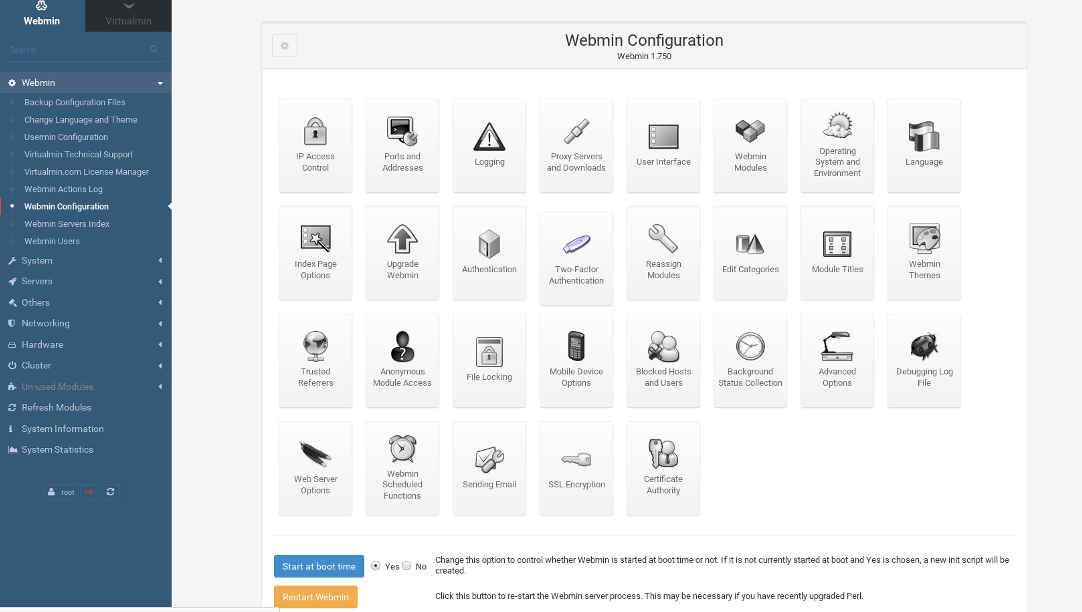This screenshot has height=612, width=1082.
Task: Select Webmin Configuration in sidebar
Action: click(66, 206)
